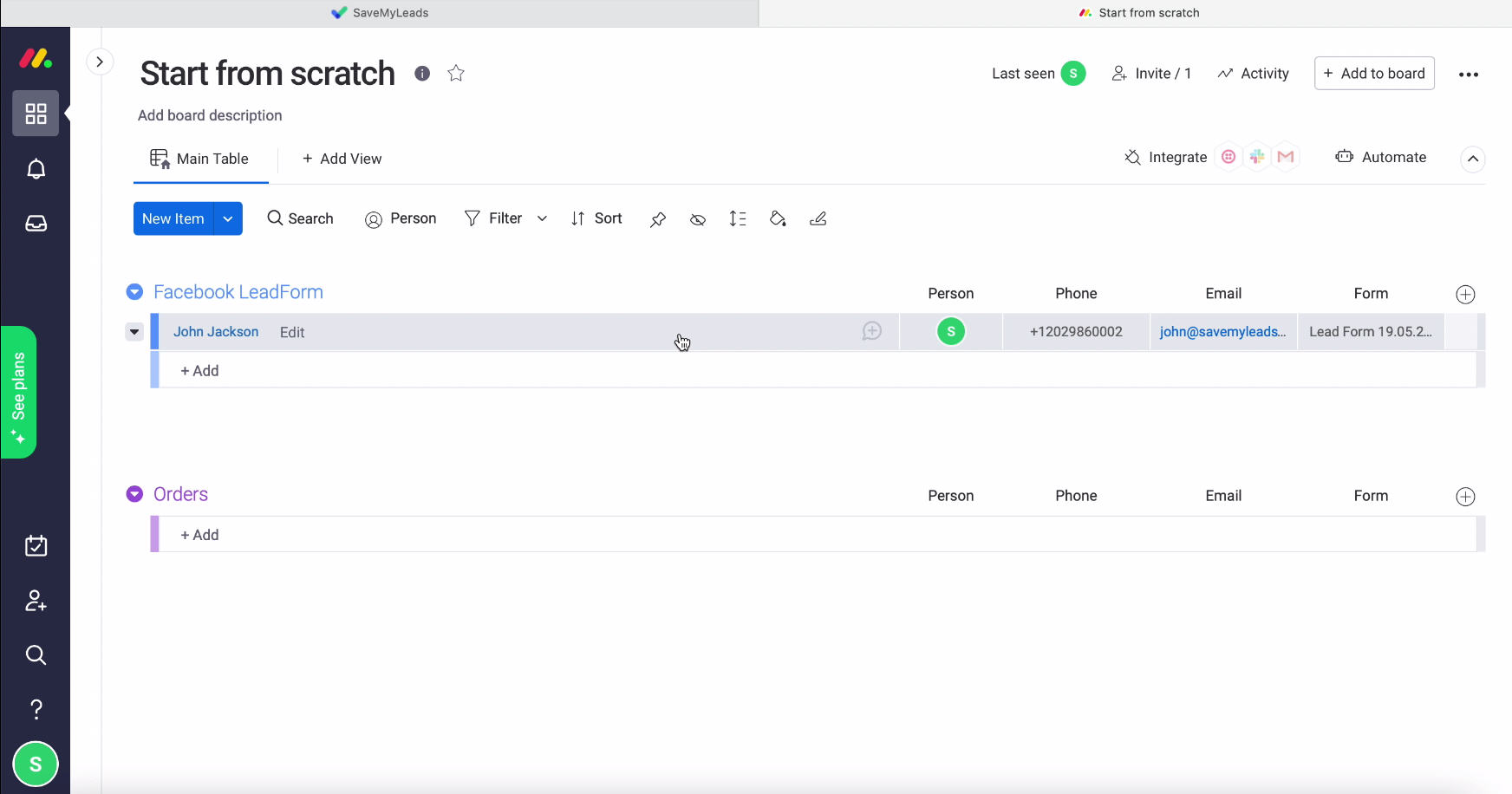Click the Facebook LeadForm group color bar
The width and height of the screenshot is (1512, 794).
click(x=155, y=332)
